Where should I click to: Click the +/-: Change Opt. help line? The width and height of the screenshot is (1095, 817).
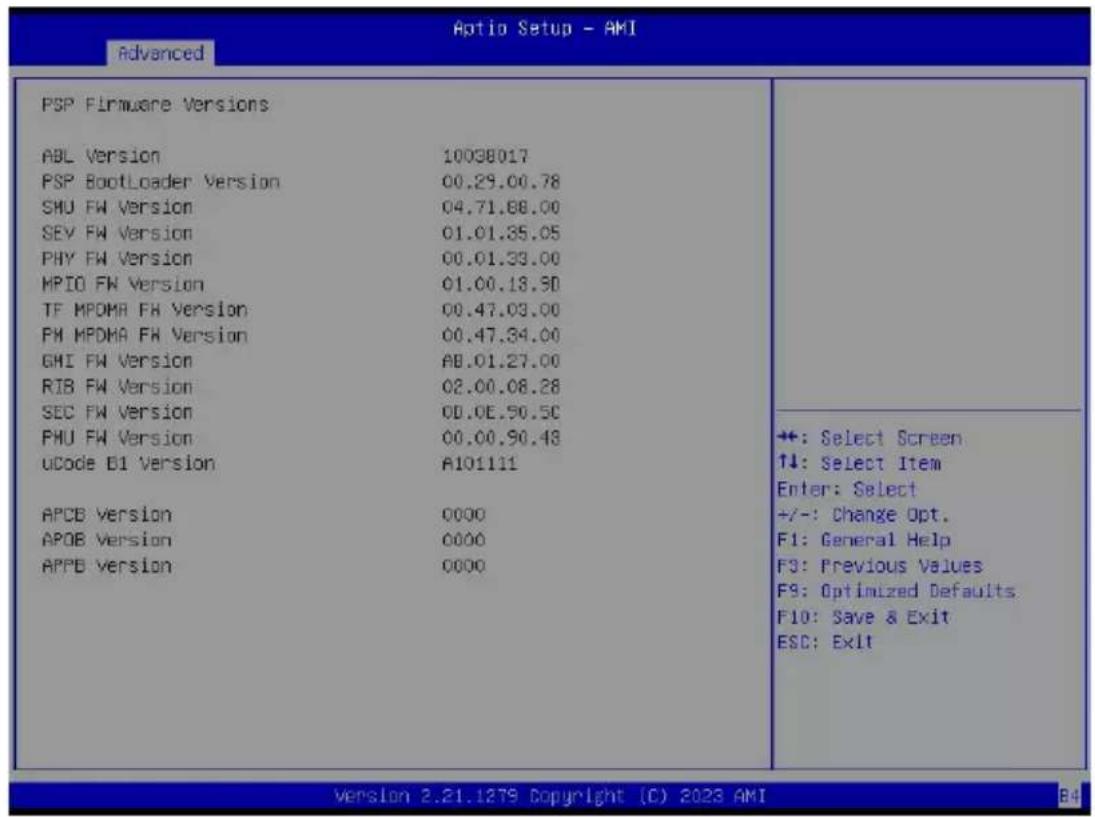pos(863,515)
